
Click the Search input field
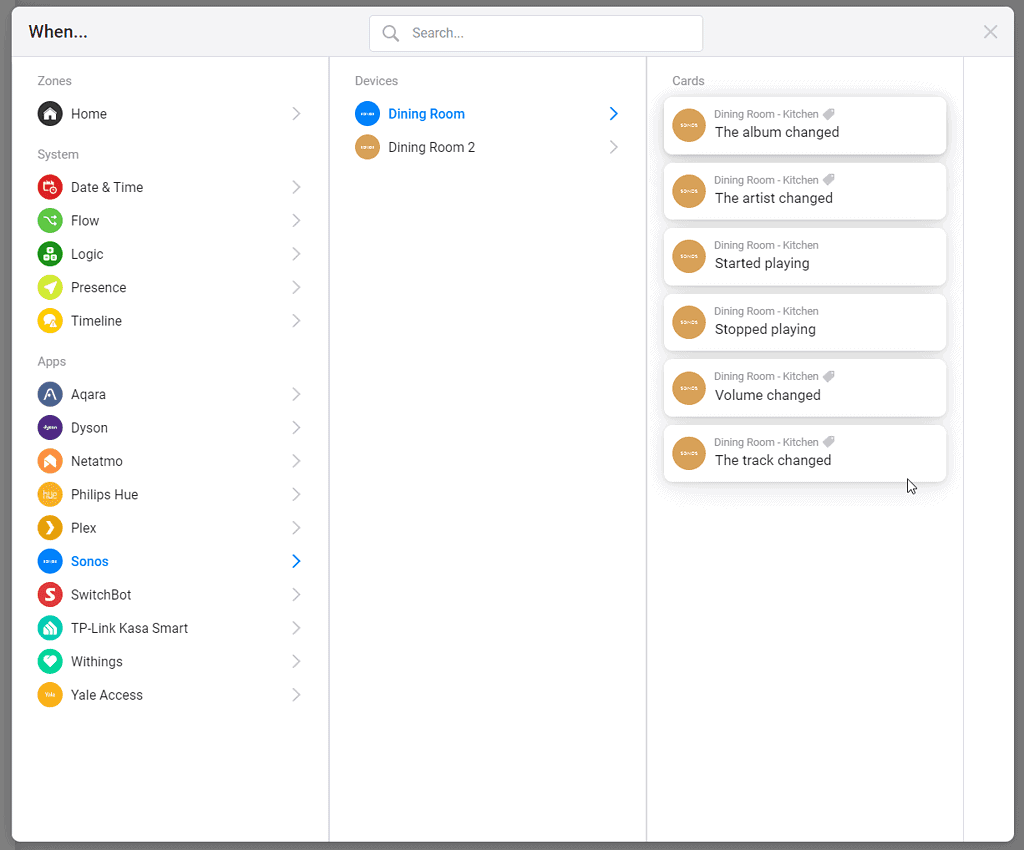coord(550,33)
